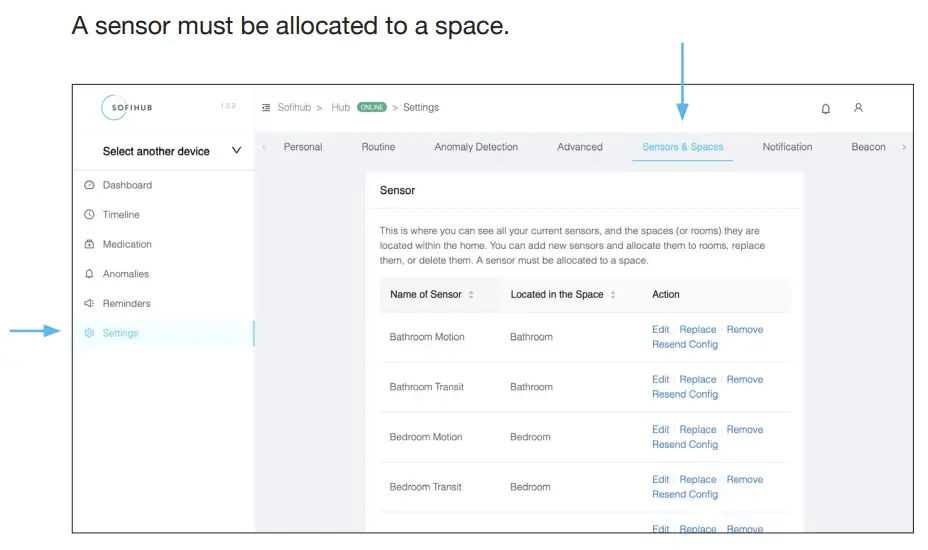Open the notification bell icon
This screenshot has width=928, height=550.
pyautogui.click(x=825, y=108)
